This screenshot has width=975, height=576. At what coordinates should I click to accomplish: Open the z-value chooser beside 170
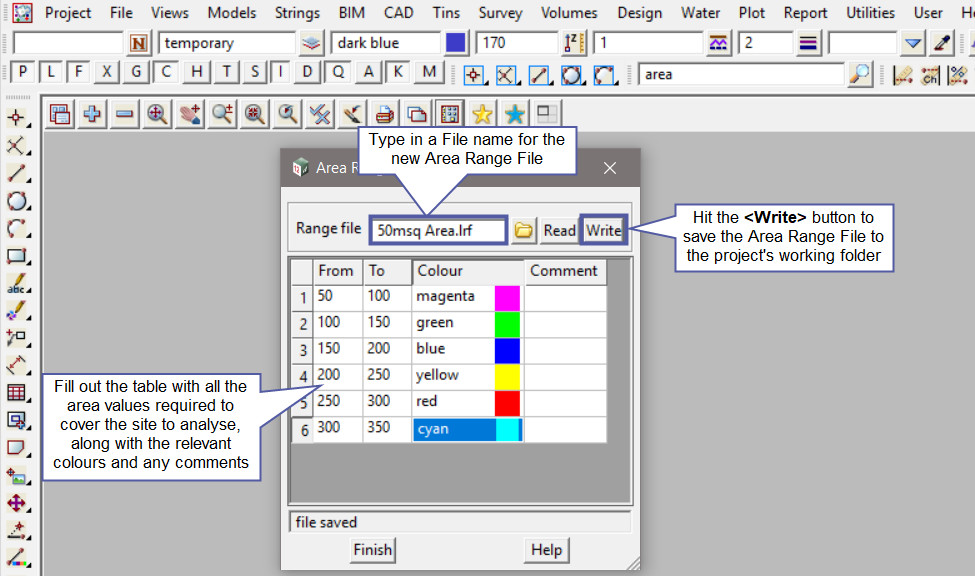(573, 43)
